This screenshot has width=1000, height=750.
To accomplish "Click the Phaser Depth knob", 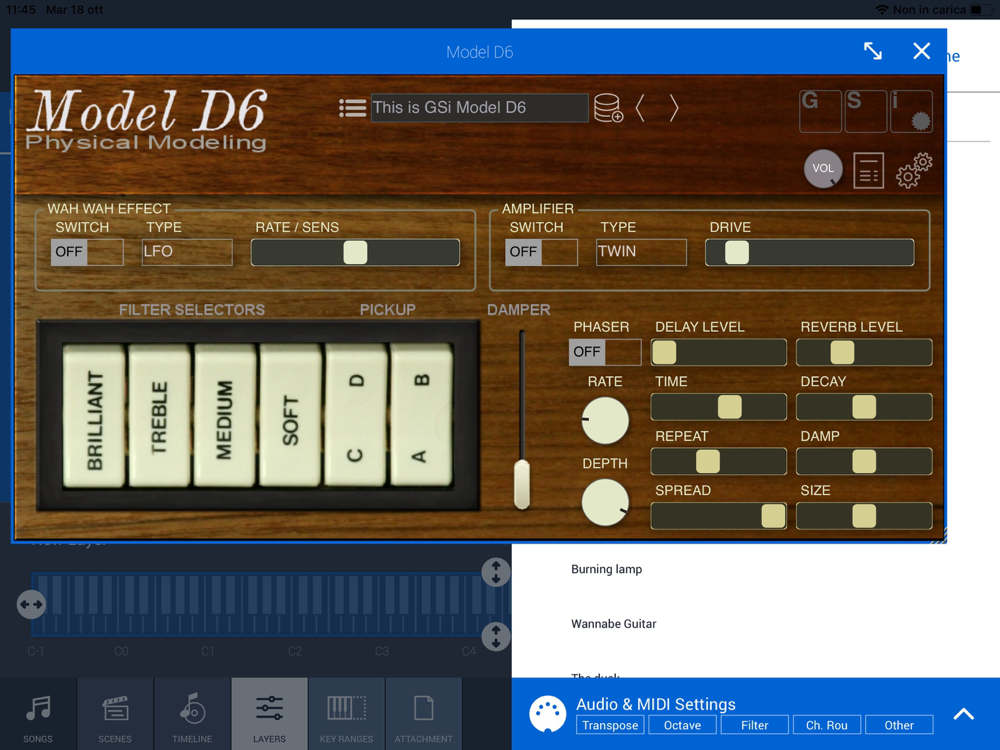I will tap(605, 503).
